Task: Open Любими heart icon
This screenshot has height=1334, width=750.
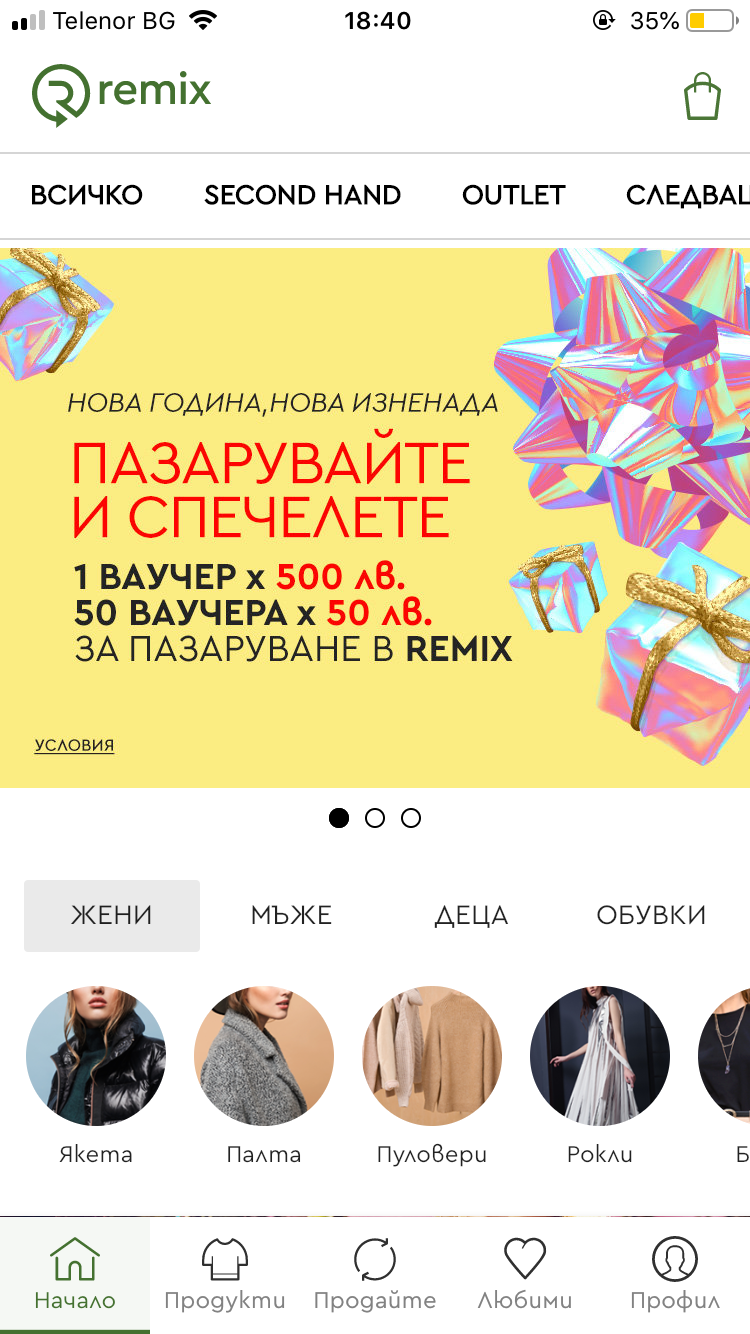Action: 525,1258
